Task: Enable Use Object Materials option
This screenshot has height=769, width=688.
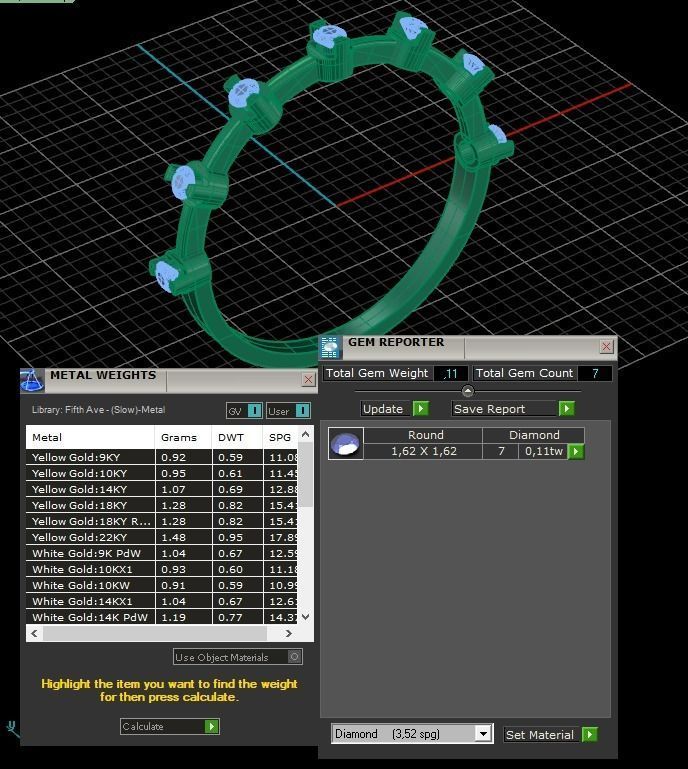Action: (x=238, y=657)
